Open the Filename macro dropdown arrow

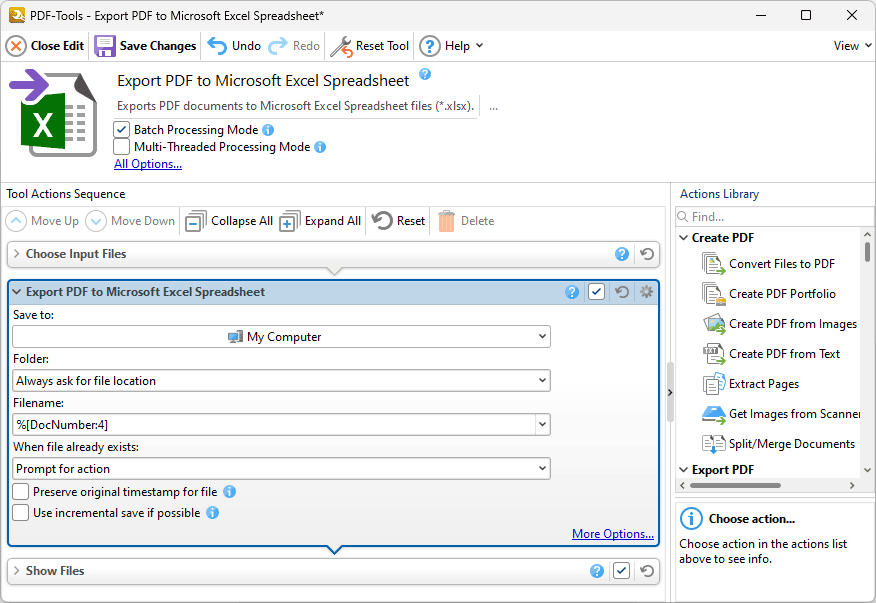pyautogui.click(x=542, y=425)
